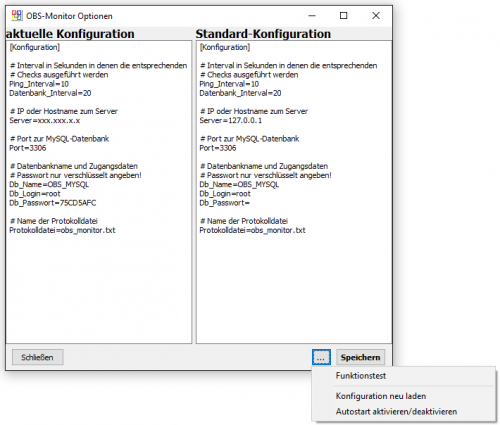Viewport: 500px width, 425px height.
Task: Click [Konfiguration] header in Standard-Konfiguration
Action: pyautogui.click(x=225, y=47)
